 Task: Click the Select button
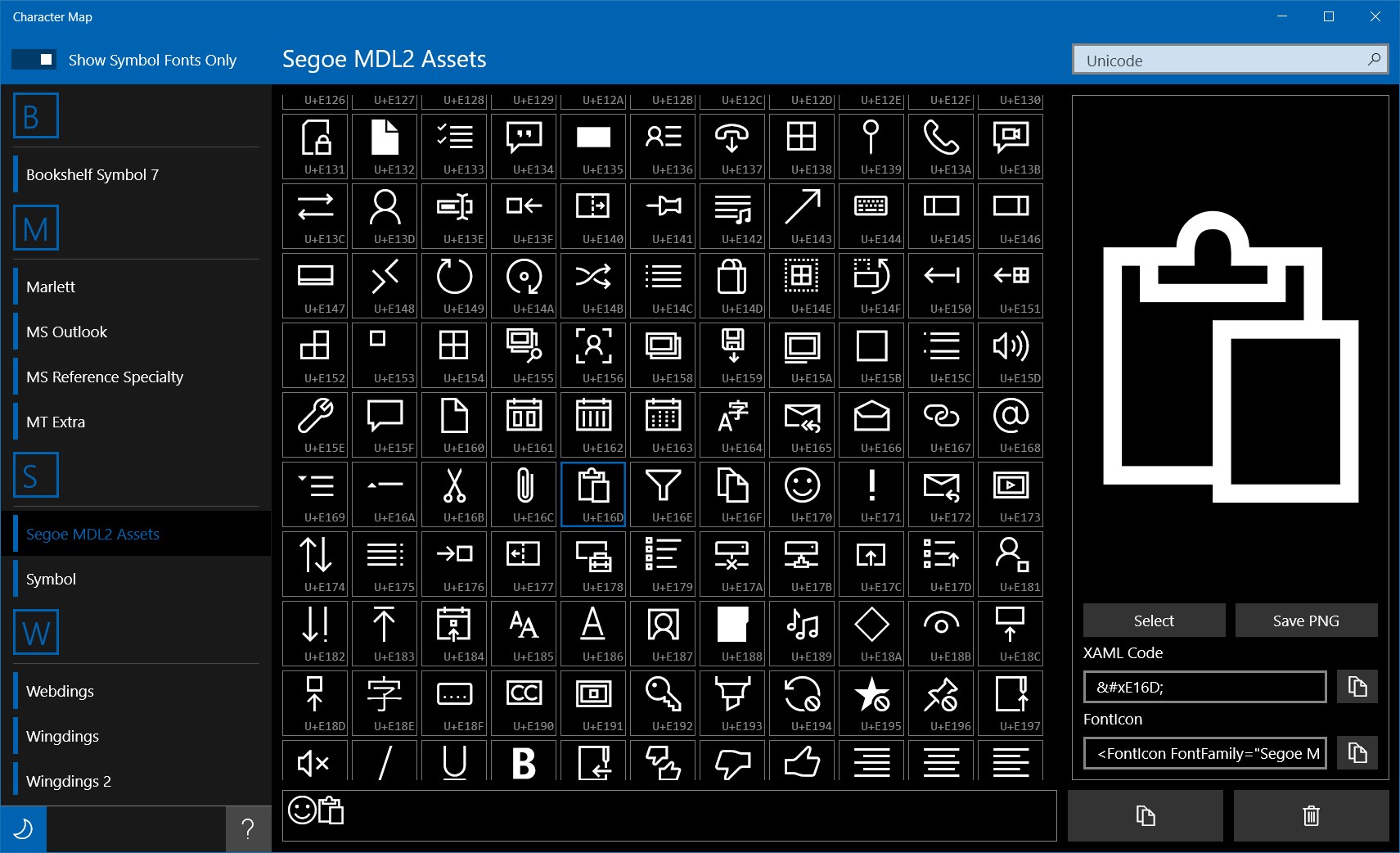point(1154,621)
